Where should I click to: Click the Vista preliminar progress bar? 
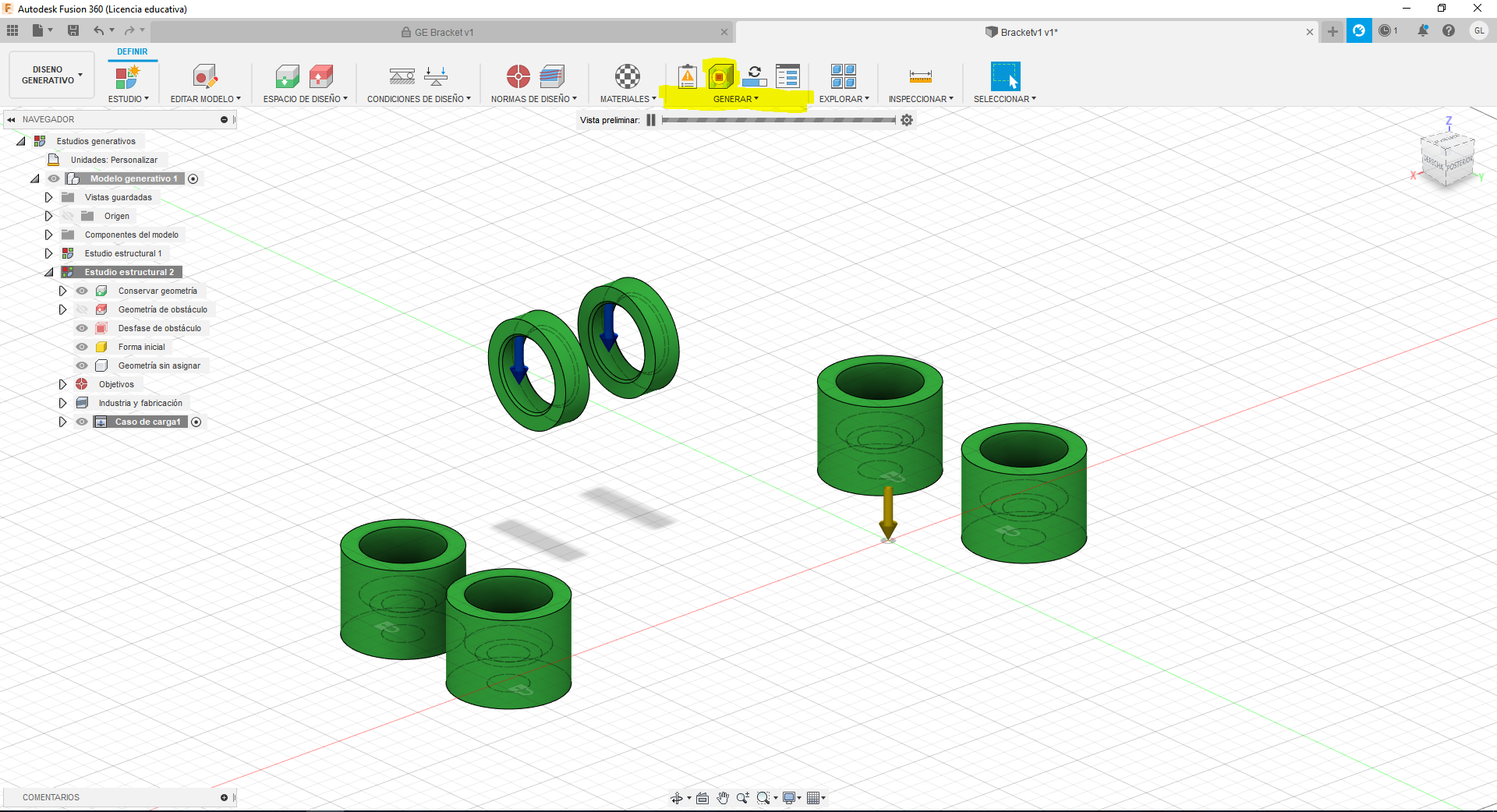pyautogui.click(x=778, y=120)
